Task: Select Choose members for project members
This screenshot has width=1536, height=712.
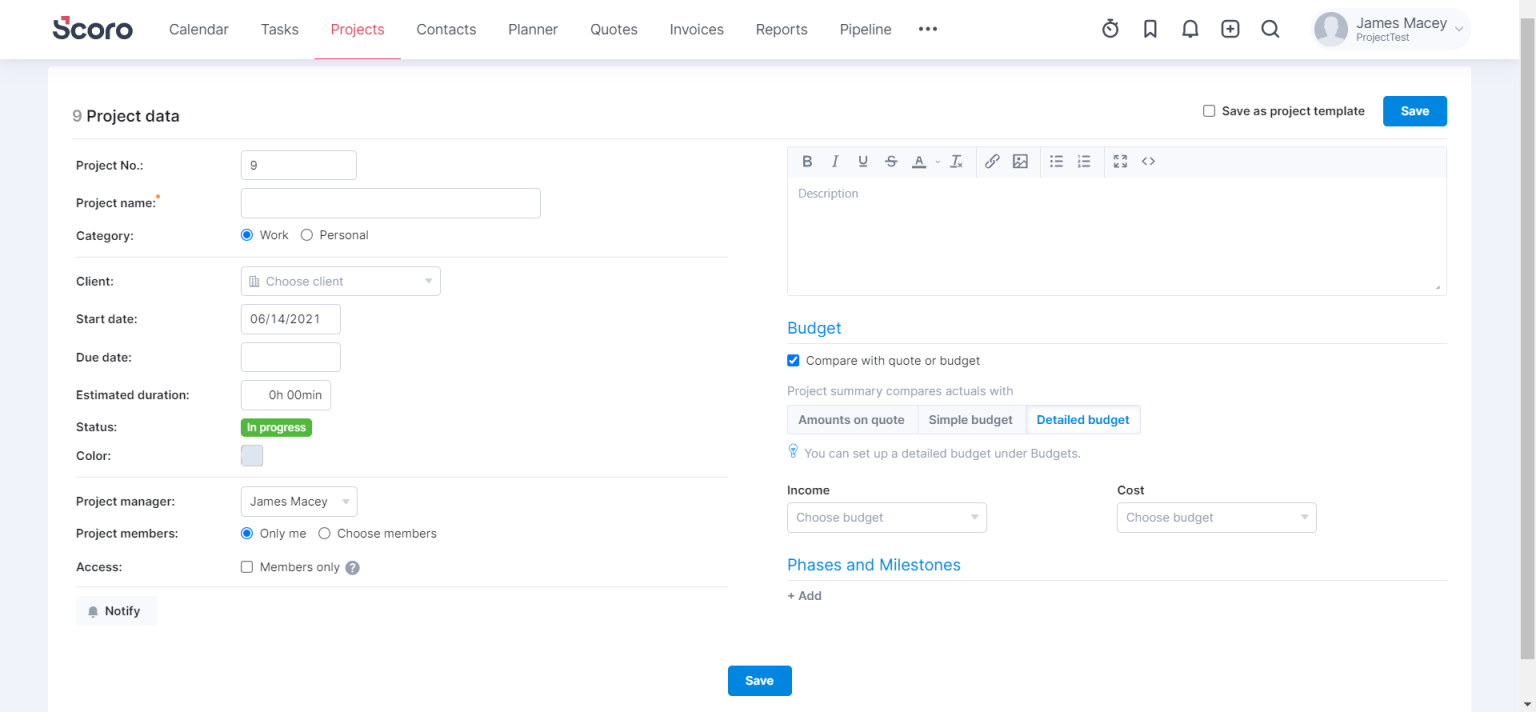Action: tap(324, 533)
